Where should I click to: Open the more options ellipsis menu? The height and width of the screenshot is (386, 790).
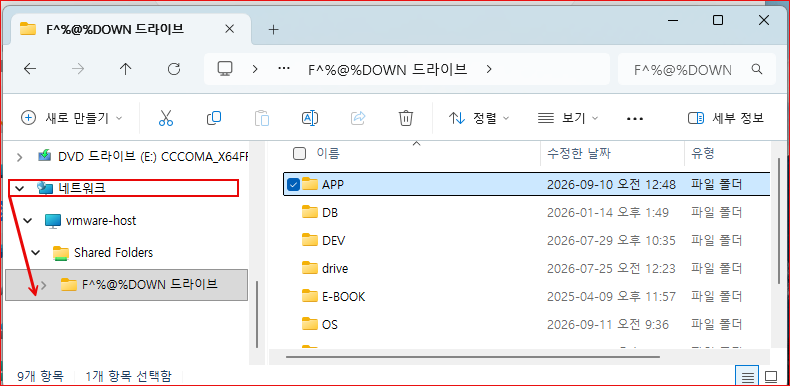635,119
